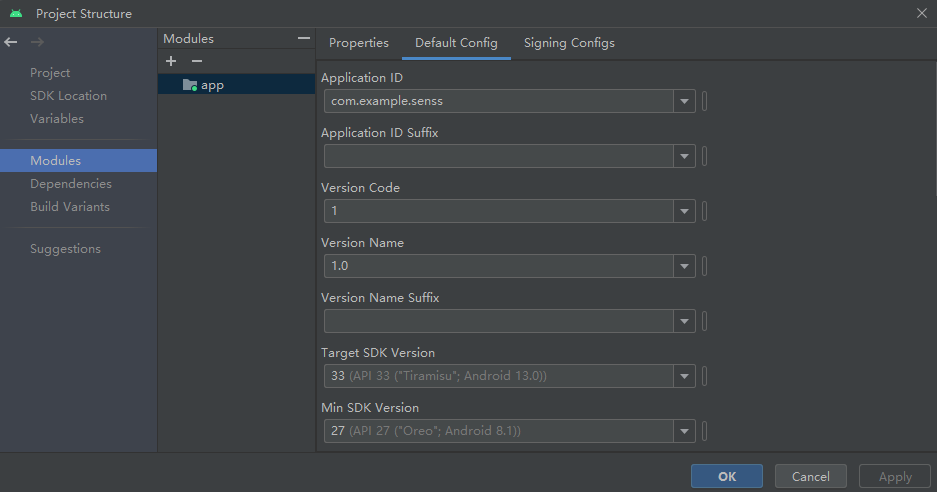This screenshot has width=937, height=492.
Task: Select the app module
Action: (212, 85)
